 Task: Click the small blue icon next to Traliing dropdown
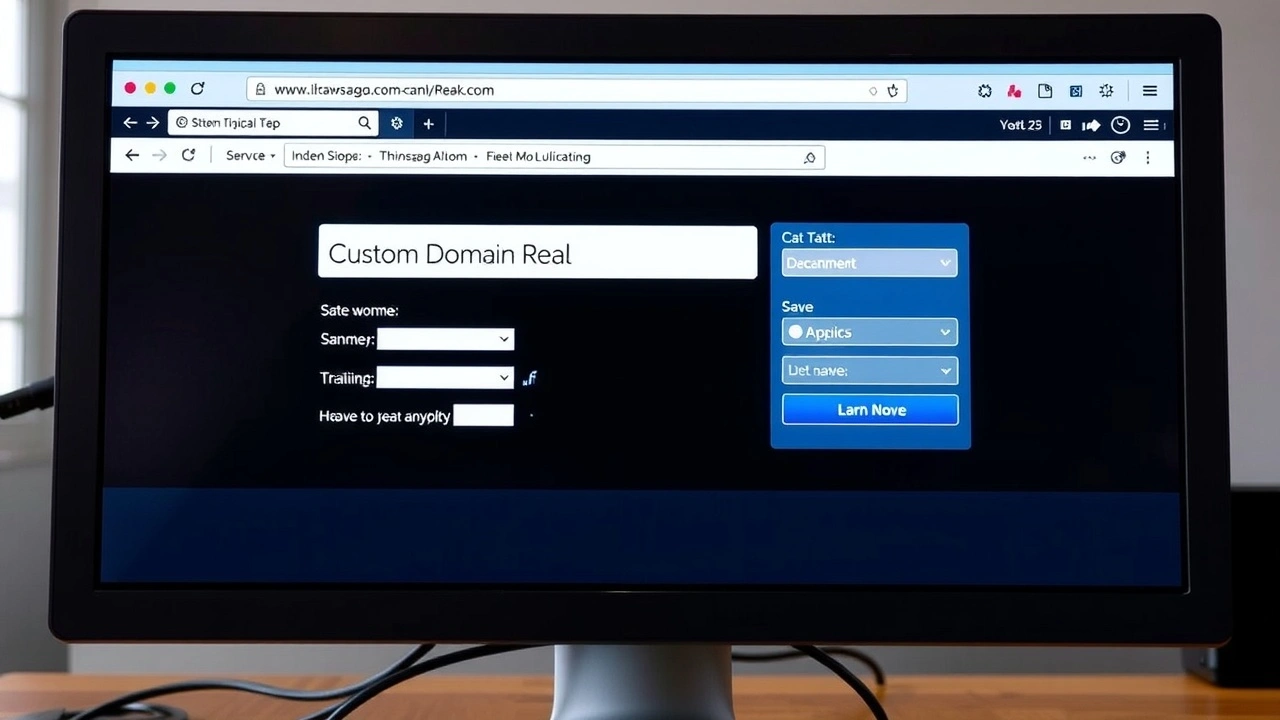click(531, 378)
